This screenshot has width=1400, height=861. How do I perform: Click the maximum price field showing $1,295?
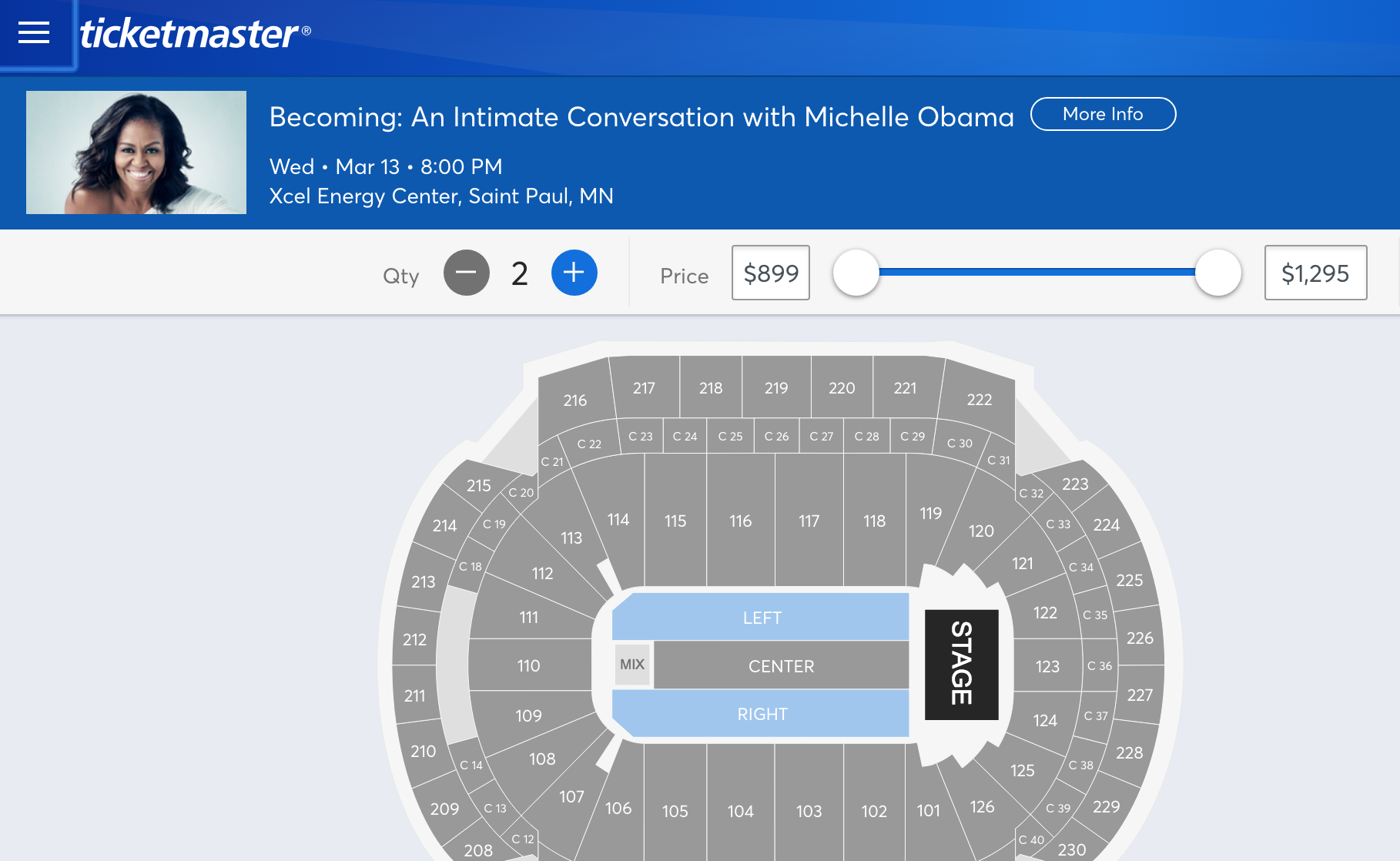[1315, 273]
